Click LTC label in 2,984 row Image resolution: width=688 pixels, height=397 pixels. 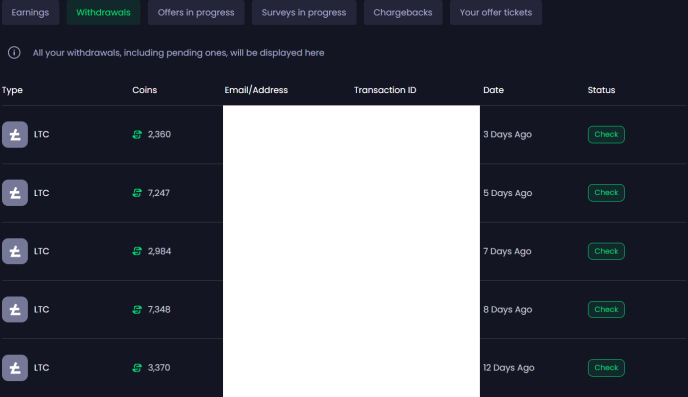click(42, 251)
